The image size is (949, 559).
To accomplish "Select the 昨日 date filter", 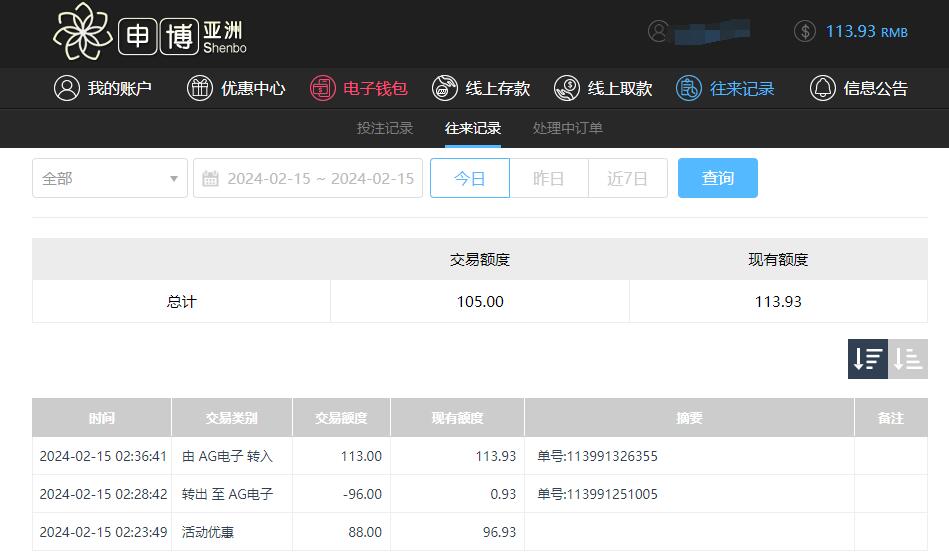I will click(549, 178).
